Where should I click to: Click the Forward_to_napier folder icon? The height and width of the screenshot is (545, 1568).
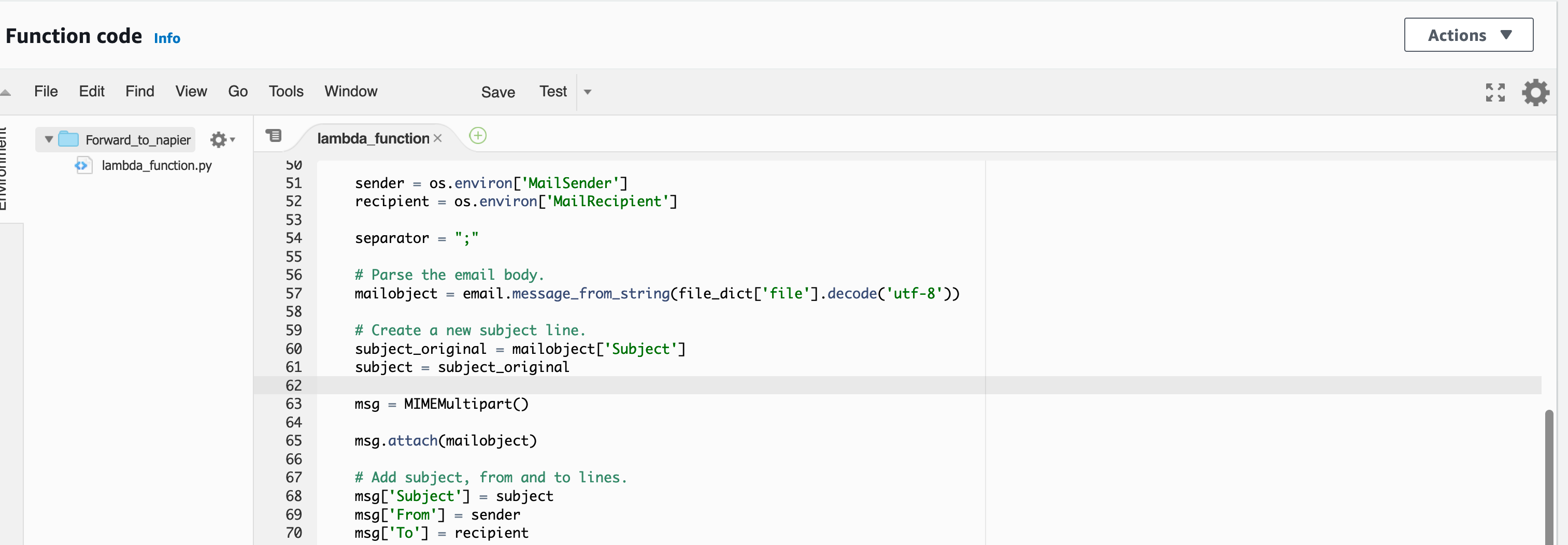[68, 139]
